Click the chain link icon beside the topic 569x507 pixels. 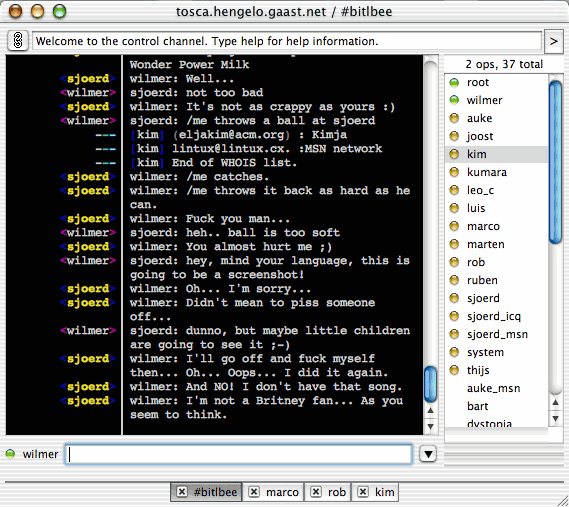tap(18, 41)
